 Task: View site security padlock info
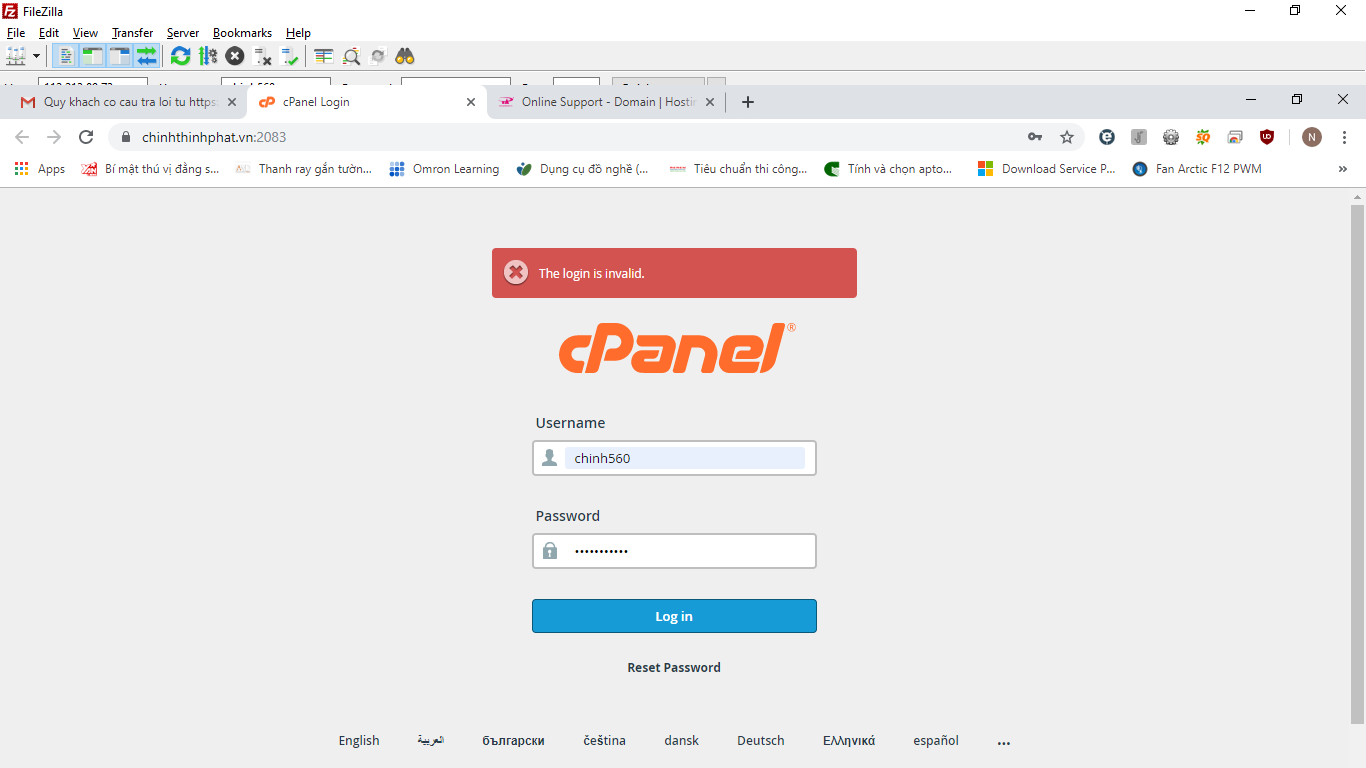click(125, 137)
